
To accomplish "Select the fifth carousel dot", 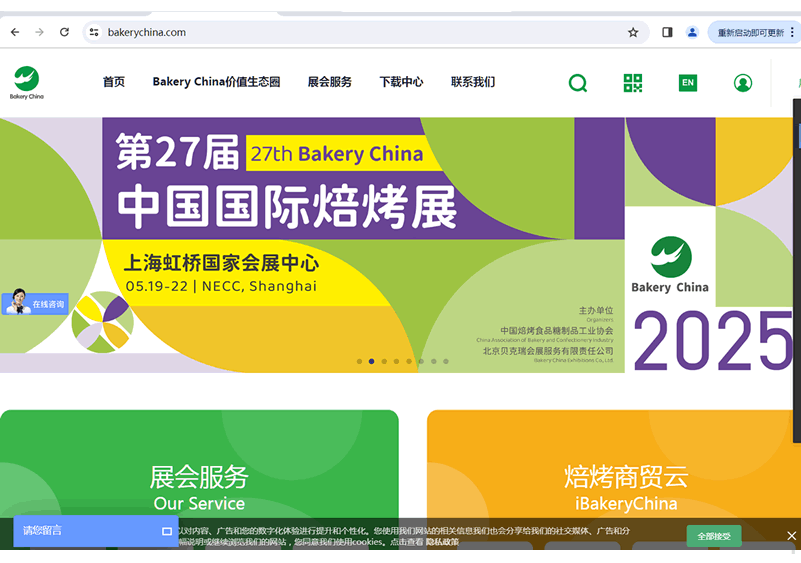I will pos(409,361).
